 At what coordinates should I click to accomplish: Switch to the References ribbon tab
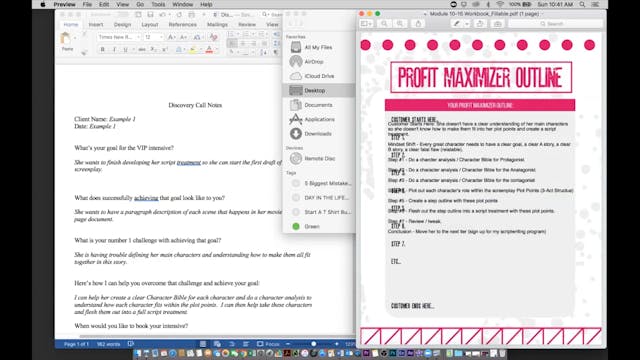point(182,24)
